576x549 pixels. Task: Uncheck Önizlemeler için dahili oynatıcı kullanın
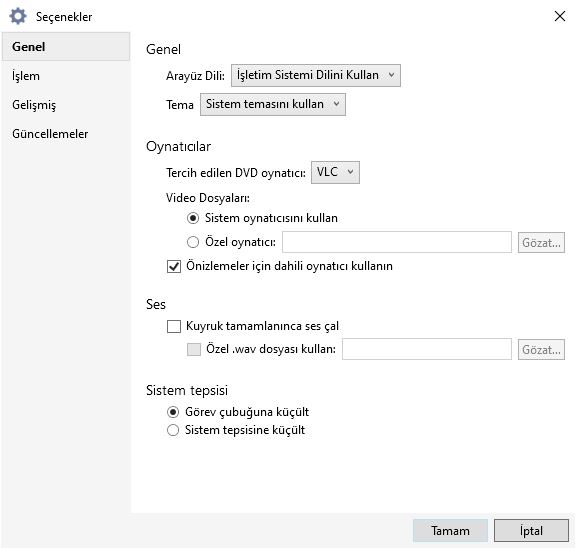click(174, 266)
